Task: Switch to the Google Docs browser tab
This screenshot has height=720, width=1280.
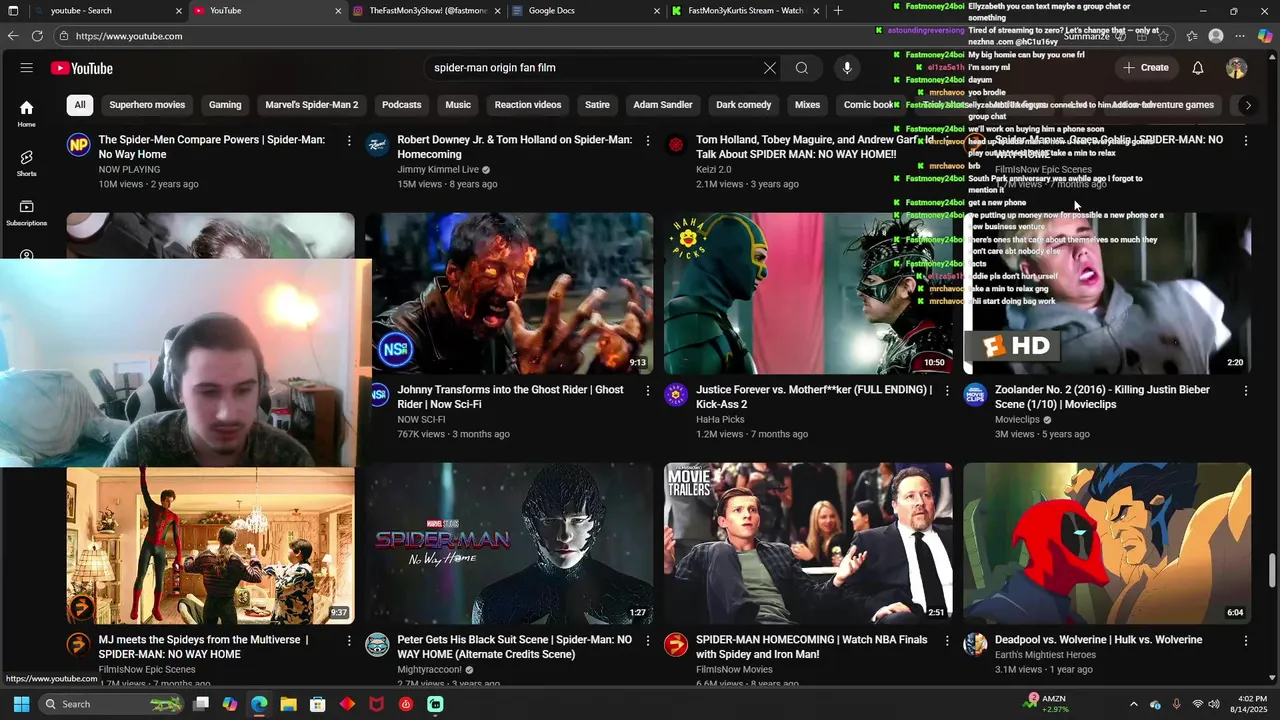Action: point(585,11)
